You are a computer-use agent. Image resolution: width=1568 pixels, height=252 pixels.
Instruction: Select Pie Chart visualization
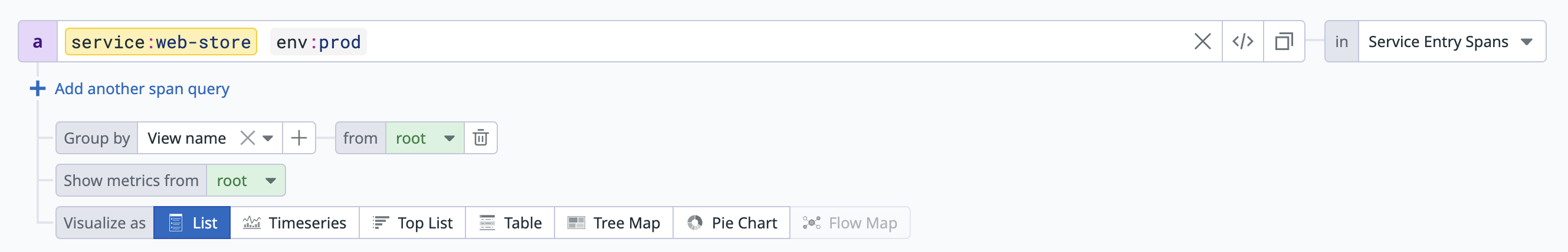731,223
